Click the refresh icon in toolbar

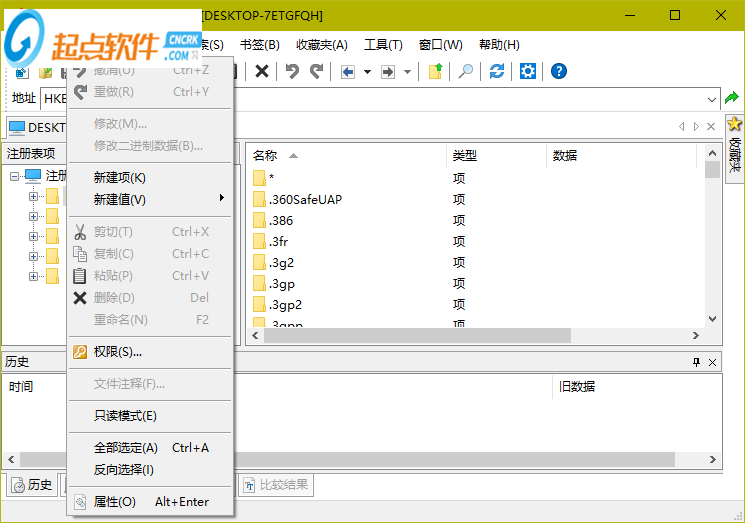[x=497, y=71]
